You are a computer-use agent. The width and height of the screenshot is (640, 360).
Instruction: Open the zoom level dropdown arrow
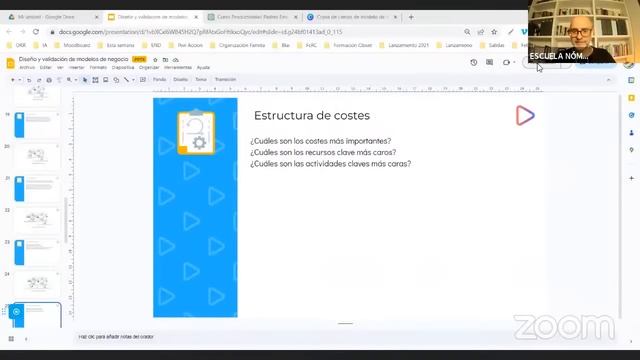[76, 80]
